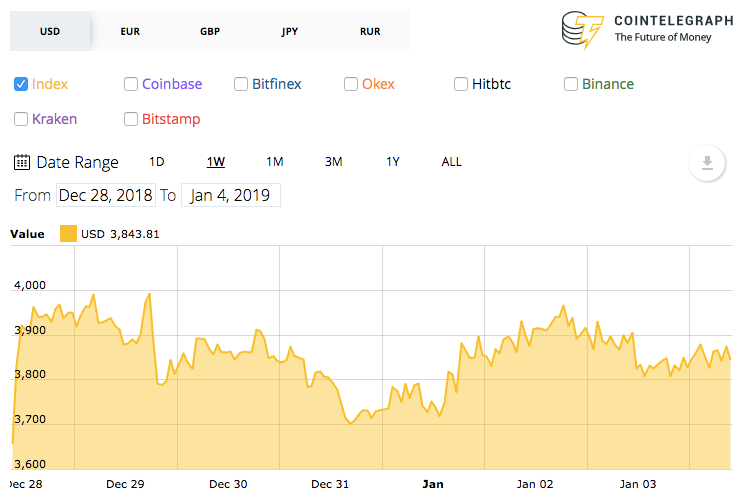The height and width of the screenshot is (497, 744).
Task: Enable the Binance checkbox
Action: (x=571, y=84)
